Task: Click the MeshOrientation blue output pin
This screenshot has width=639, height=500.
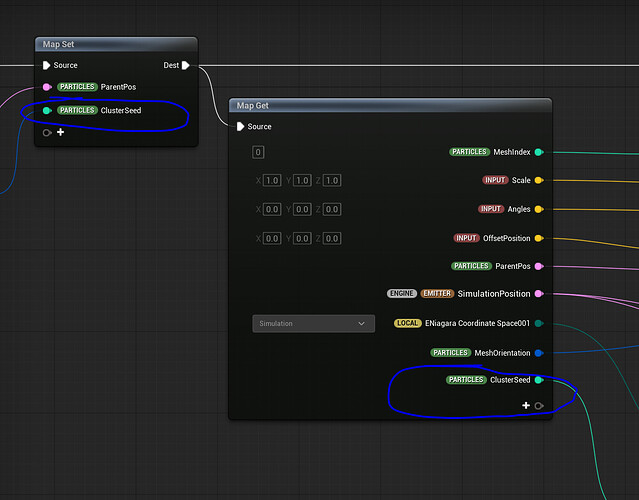Action: [539, 353]
